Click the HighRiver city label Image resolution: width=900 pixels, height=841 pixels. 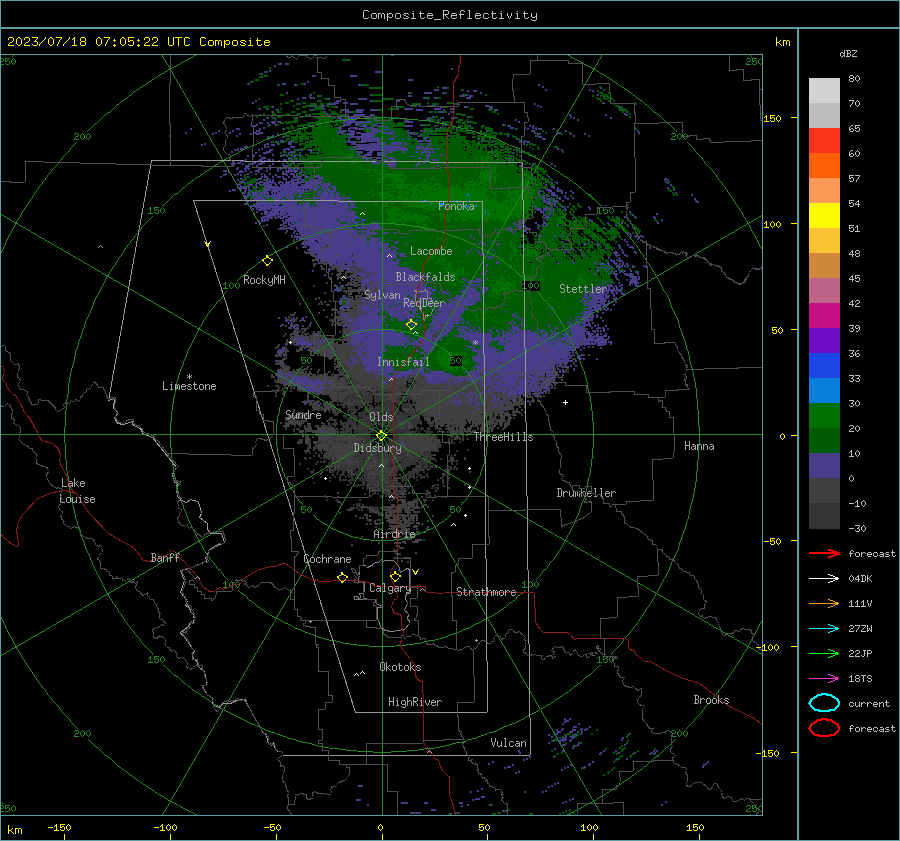click(415, 702)
